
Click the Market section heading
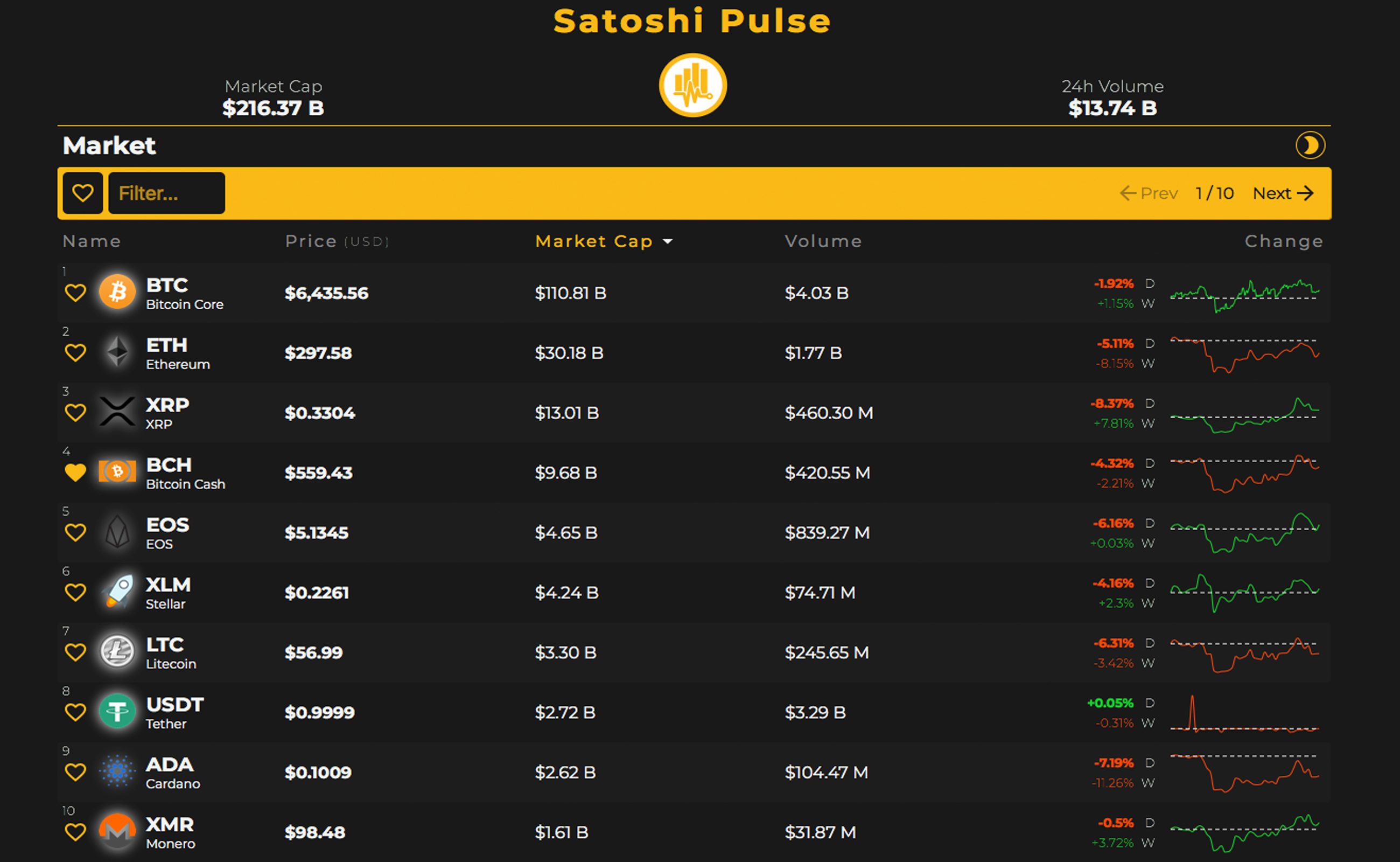(x=109, y=145)
